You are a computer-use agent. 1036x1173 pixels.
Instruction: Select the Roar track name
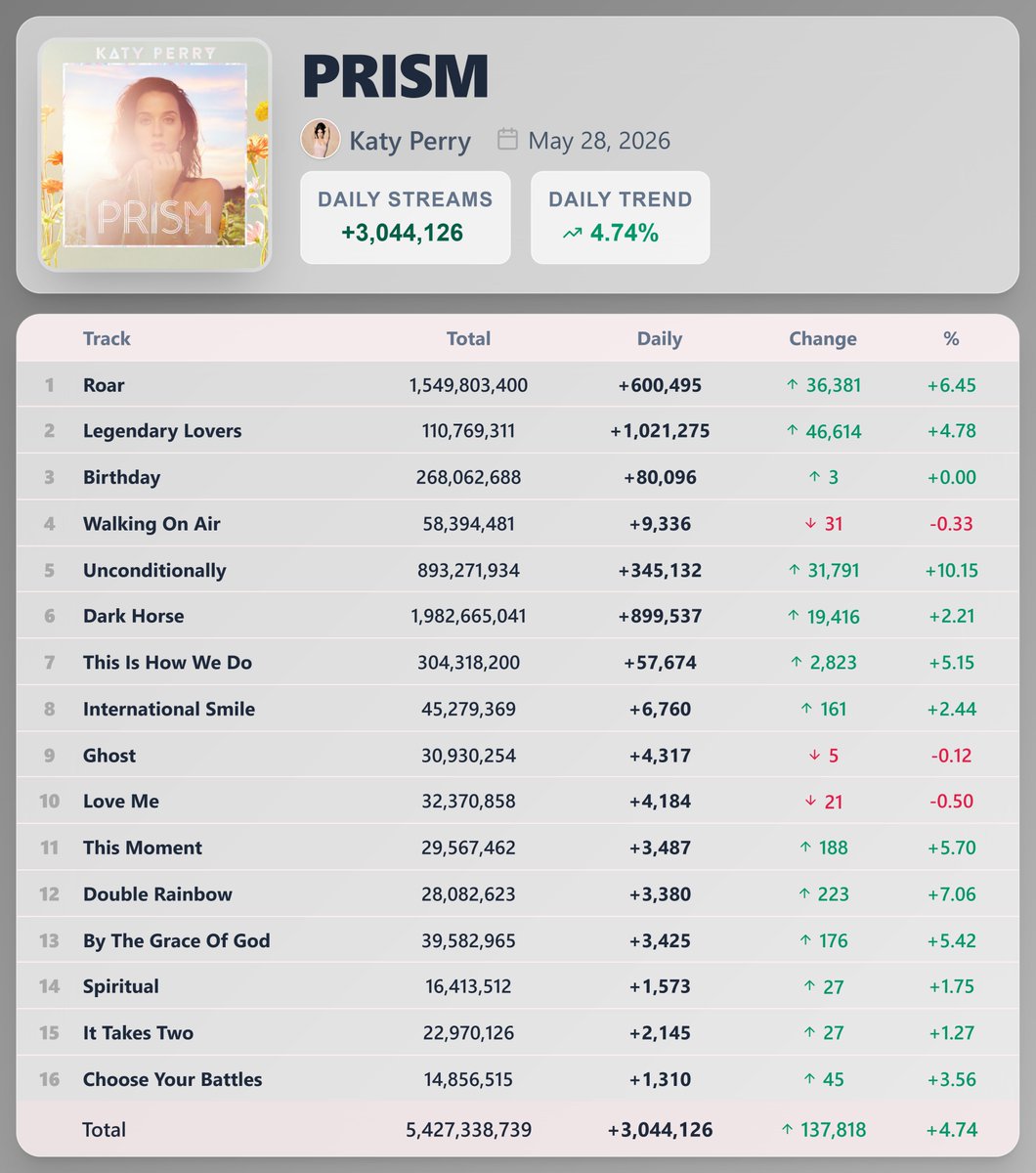tap(104, 385)
